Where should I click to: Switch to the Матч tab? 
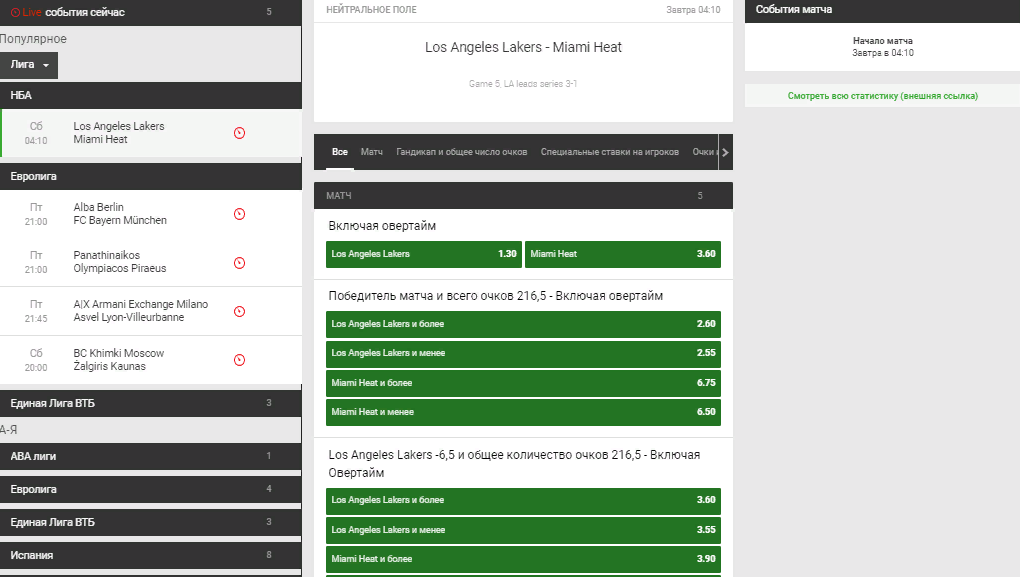[x=371, y=152]
